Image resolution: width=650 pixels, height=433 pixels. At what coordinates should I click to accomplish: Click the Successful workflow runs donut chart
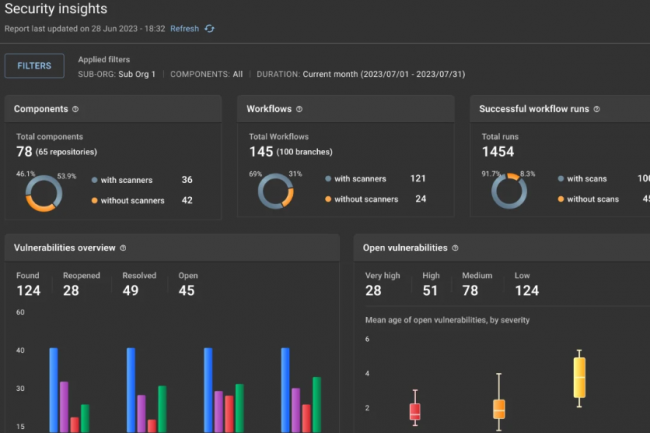pos(507,191)
